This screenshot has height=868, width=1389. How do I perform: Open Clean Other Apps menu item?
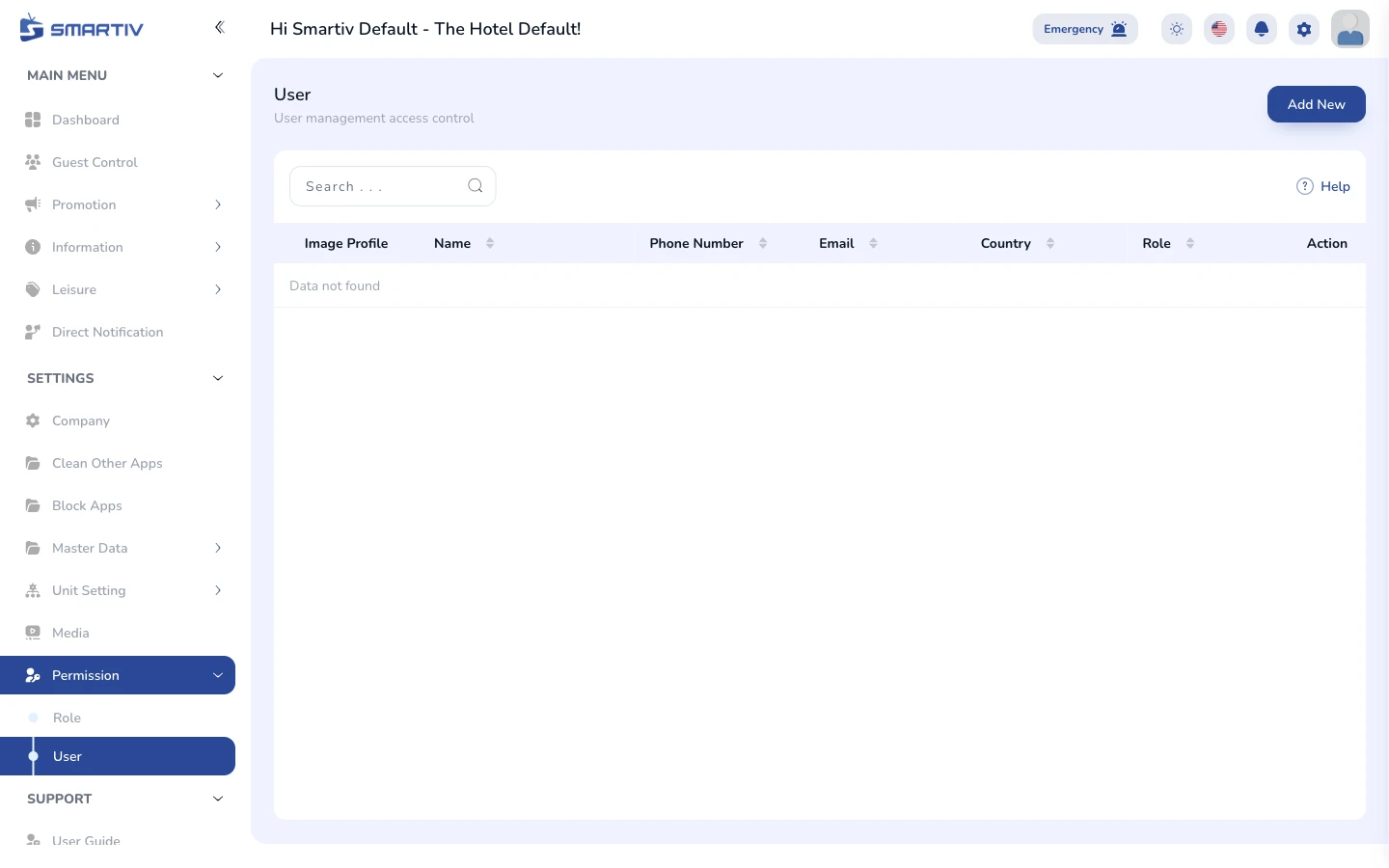(118, 463)
